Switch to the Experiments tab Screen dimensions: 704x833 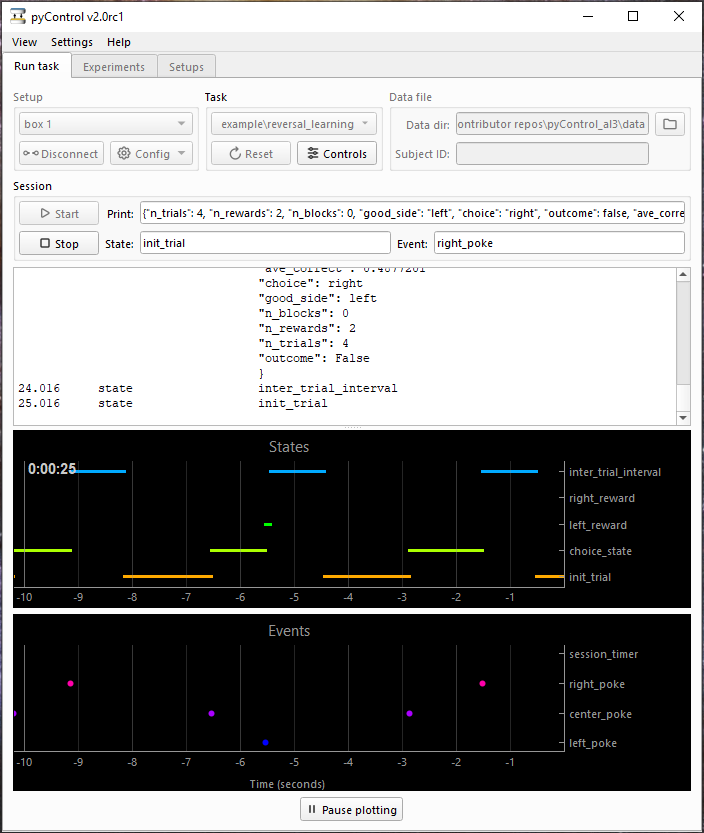[114, 67]
